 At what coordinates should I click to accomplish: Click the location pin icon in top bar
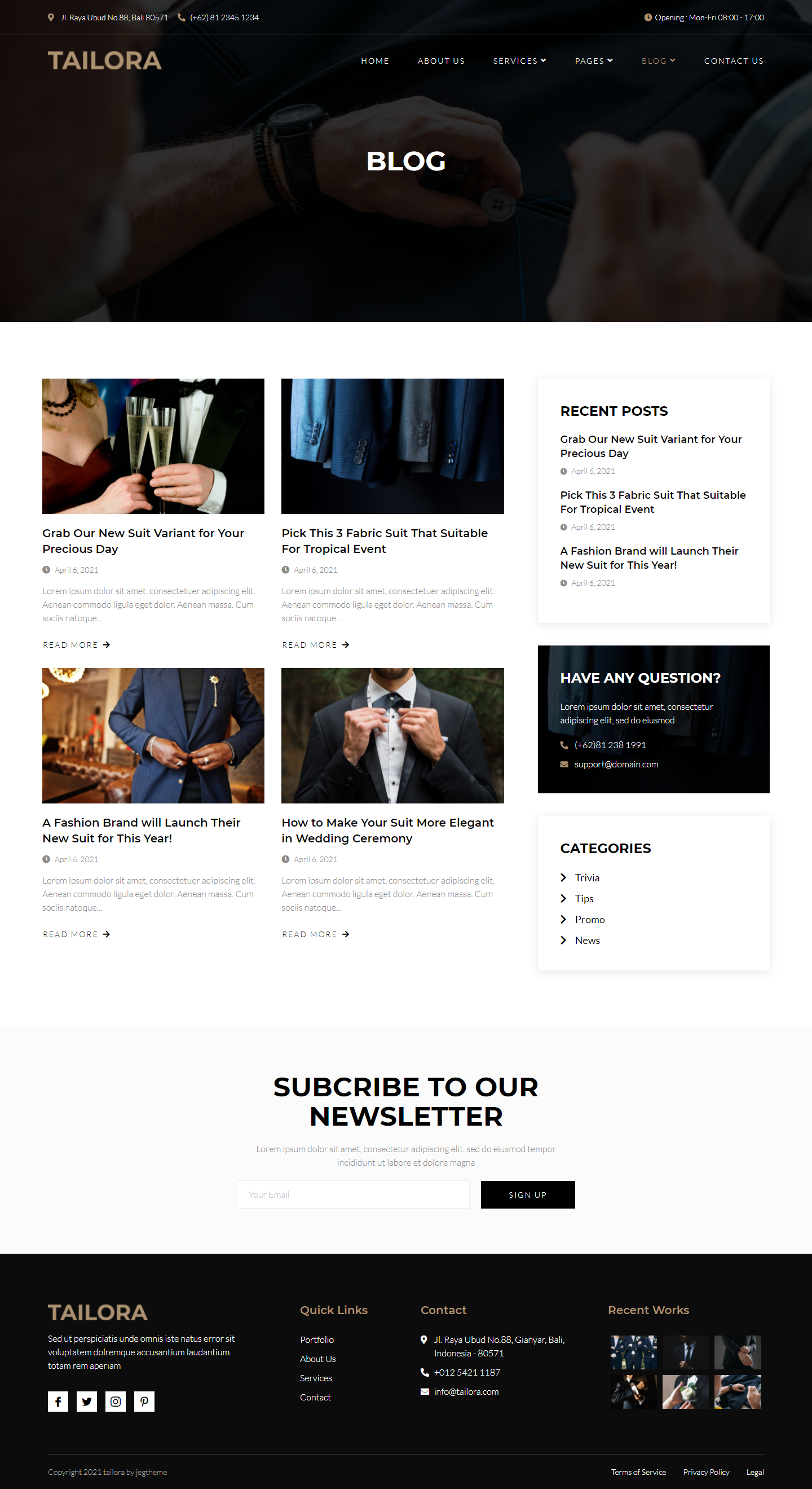pos(51,17)
